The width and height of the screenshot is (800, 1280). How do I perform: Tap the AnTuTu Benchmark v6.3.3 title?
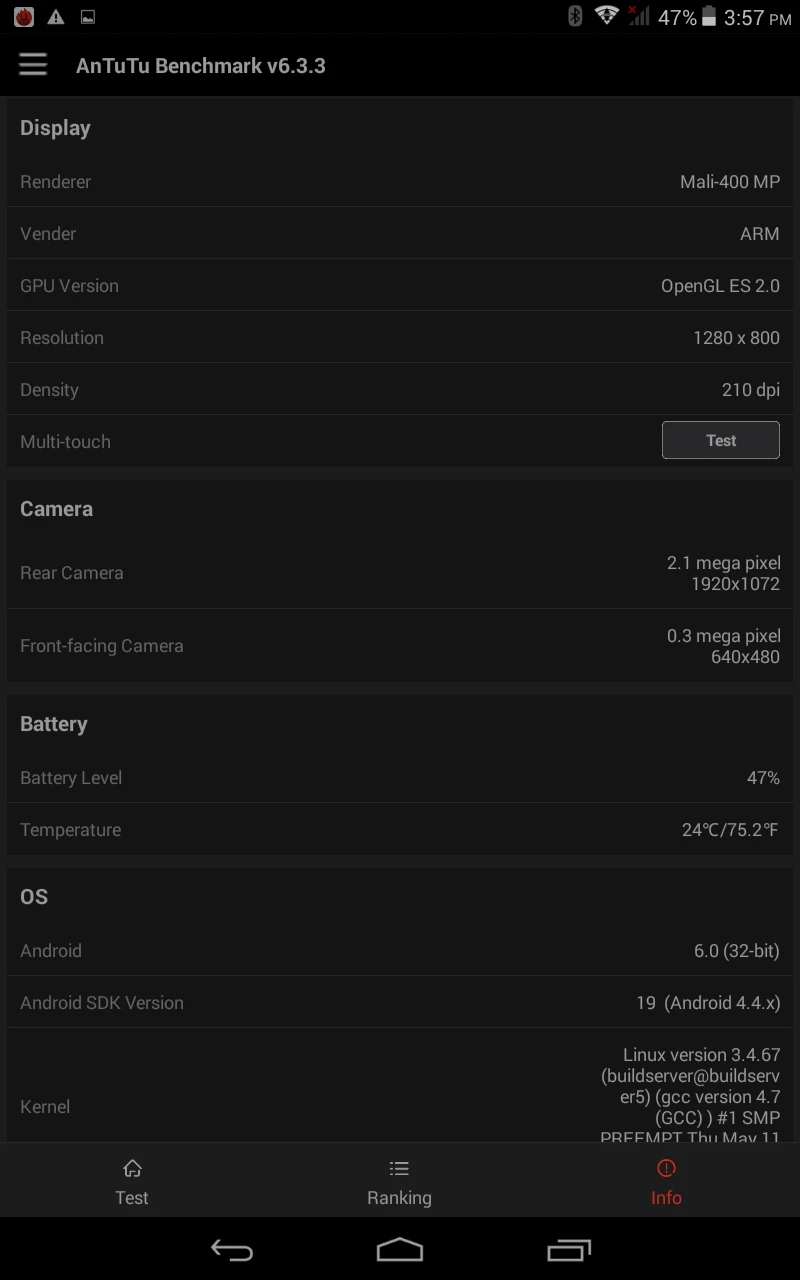pos(201,66)
